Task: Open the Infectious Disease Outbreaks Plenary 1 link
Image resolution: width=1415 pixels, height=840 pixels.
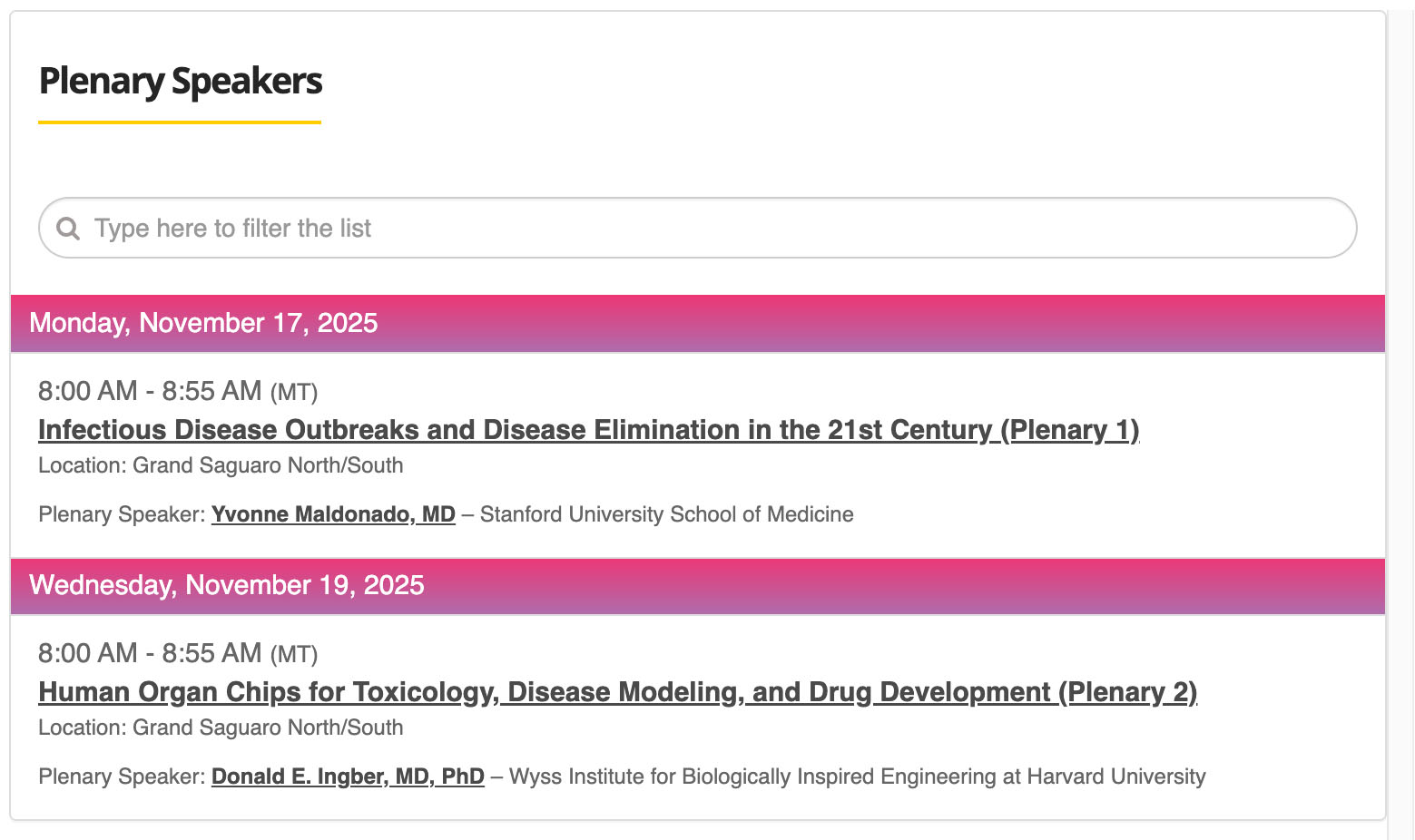Action: click(x=588, y=430)
